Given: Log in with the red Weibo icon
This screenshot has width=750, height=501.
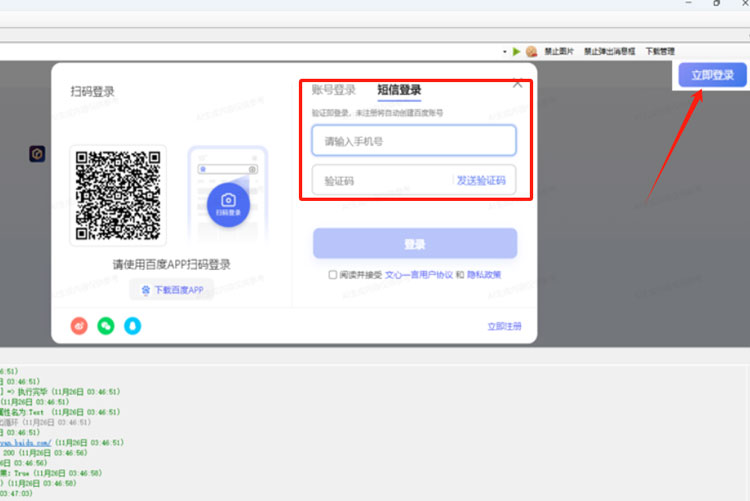Looking at the screenshot, I should point(79,326).
